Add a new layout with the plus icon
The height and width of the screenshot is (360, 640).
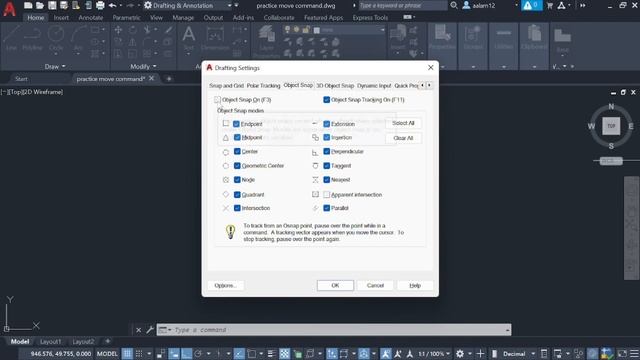tap(108, 341)
